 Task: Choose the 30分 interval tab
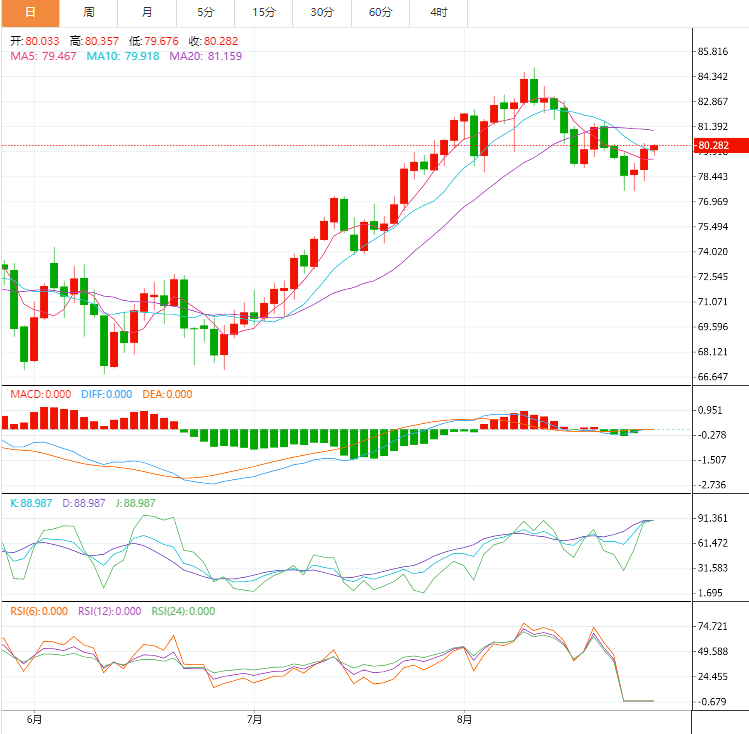(322, 12)
